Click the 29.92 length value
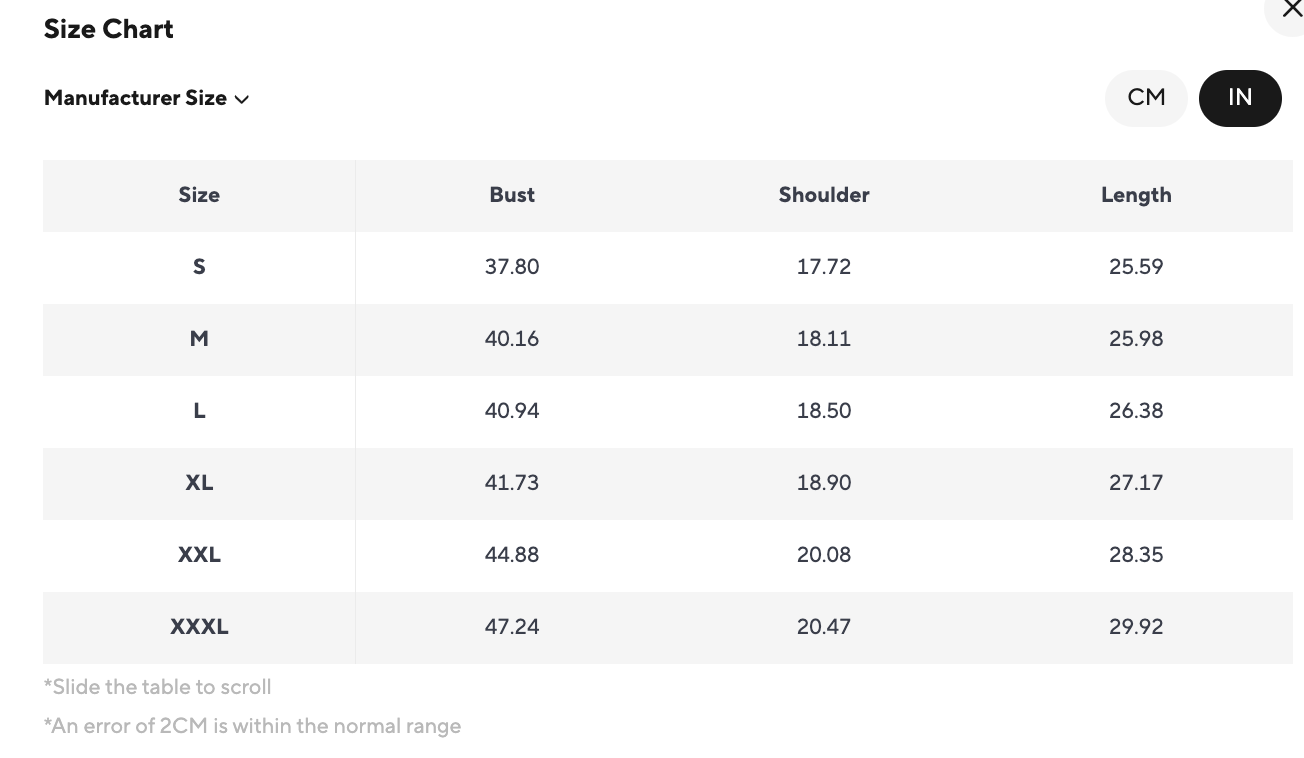Image resolution: width=1304 pixels, height=758 pixels. (1136, 627)
